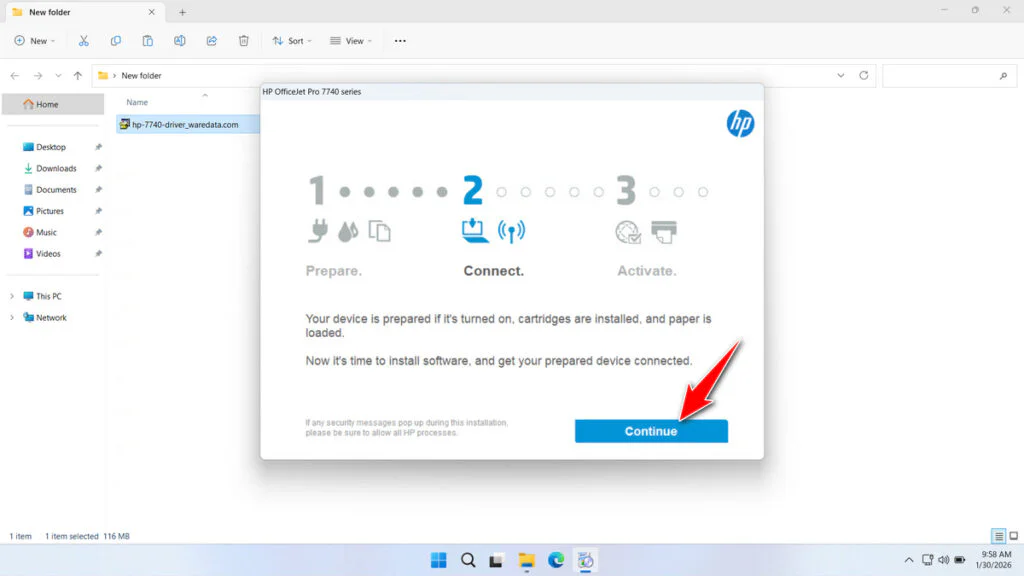
Task: Open the See more toolbar menu
Action: point(400,40)
